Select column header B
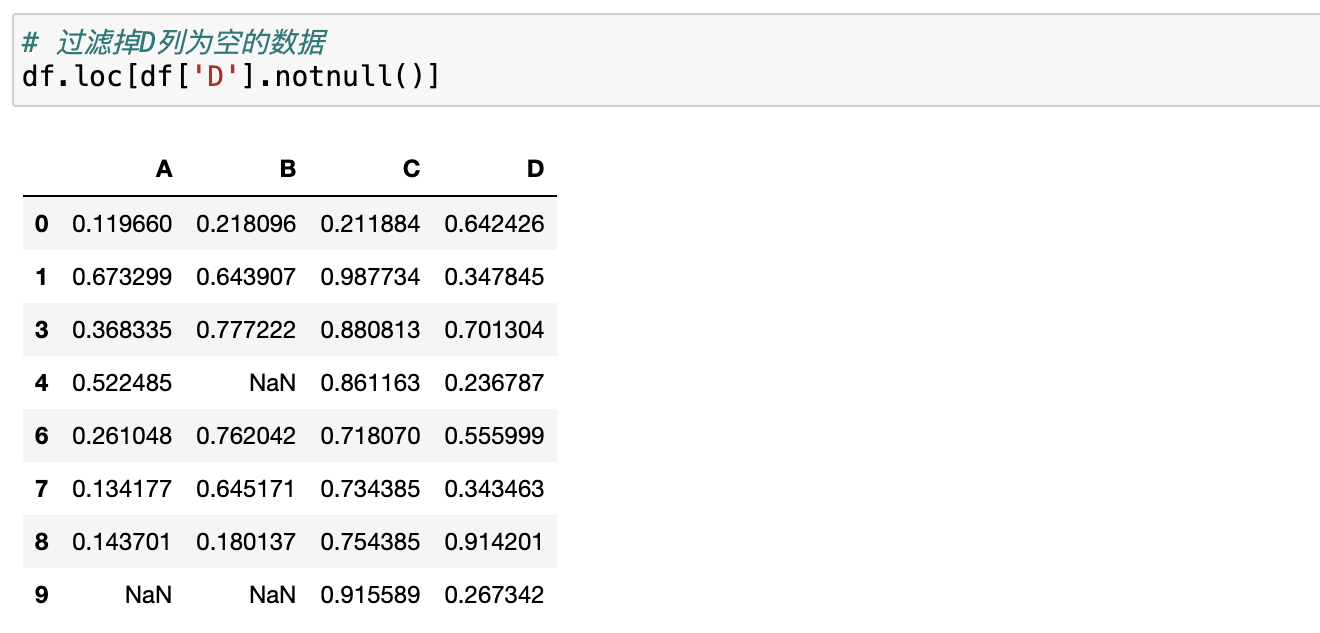The width and height of the screenshot is (1320, 633). (x=288, y=169)
